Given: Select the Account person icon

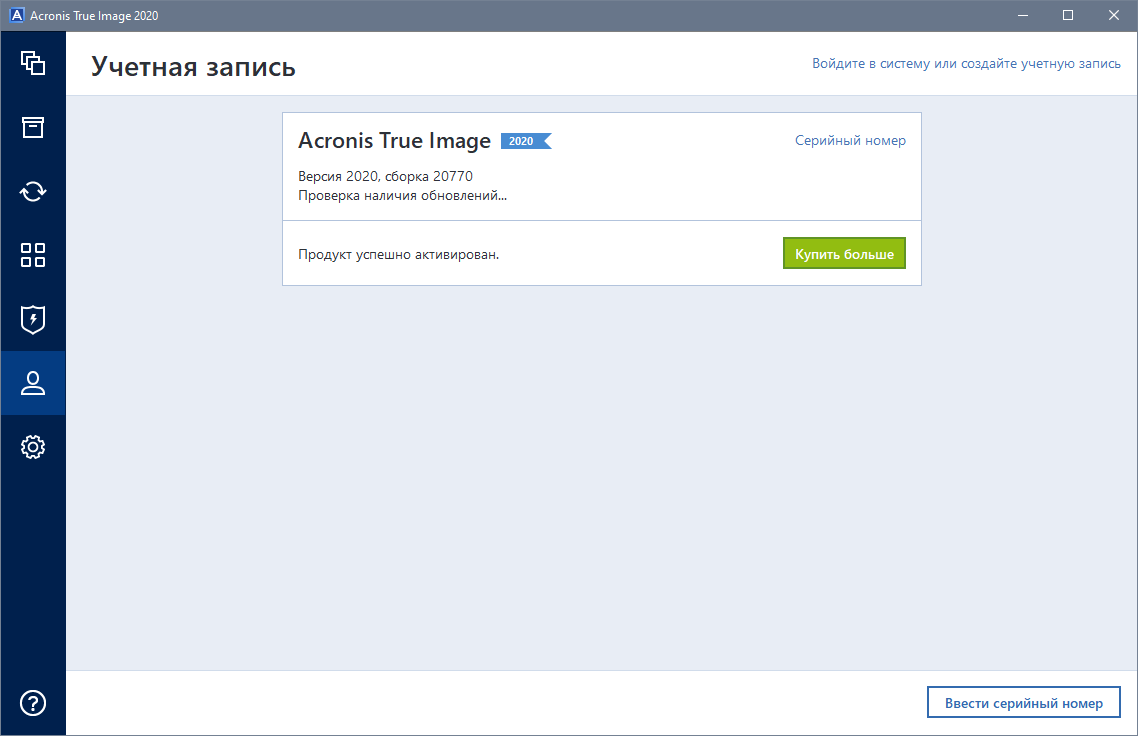Looking at the screenshot, I should pyautogui.click(x=33, y=383).
